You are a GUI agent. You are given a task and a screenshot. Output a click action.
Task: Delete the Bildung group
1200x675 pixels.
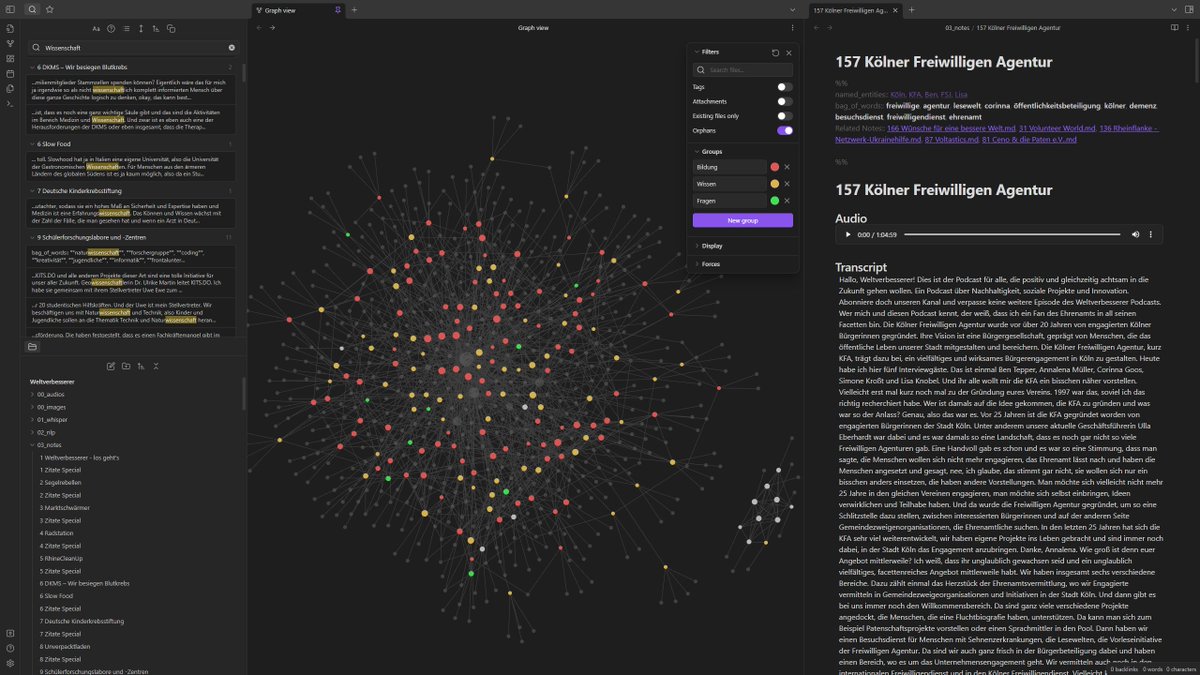click(x=787, y=167)
